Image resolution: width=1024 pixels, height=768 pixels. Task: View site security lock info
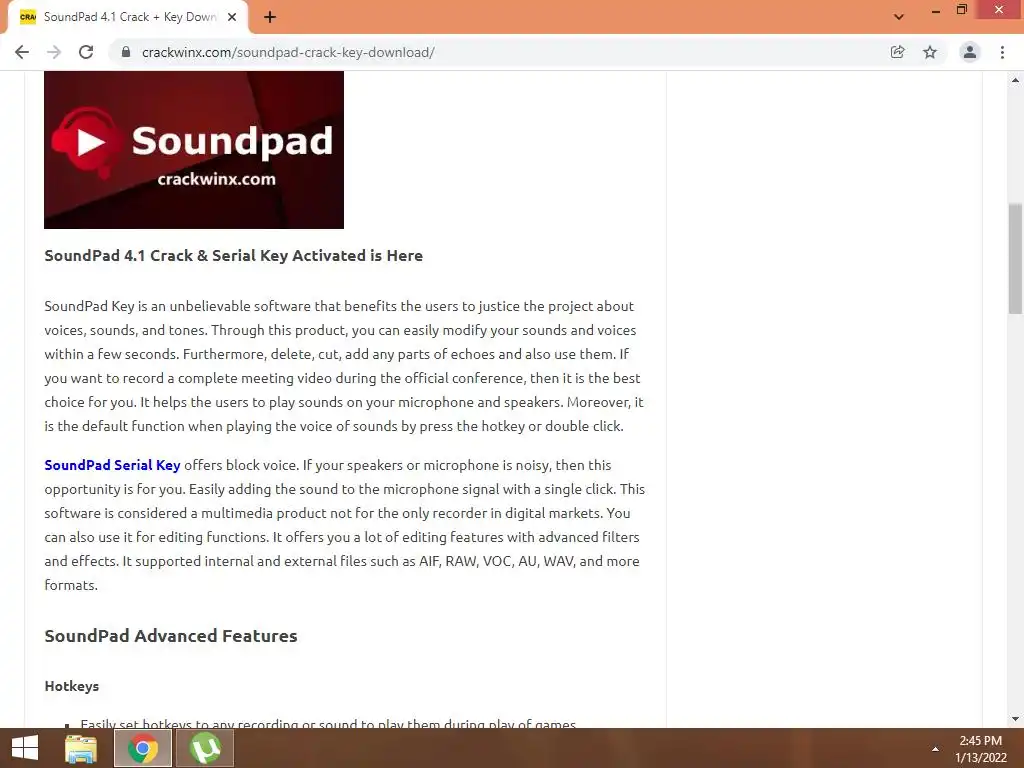coord(126,52)
